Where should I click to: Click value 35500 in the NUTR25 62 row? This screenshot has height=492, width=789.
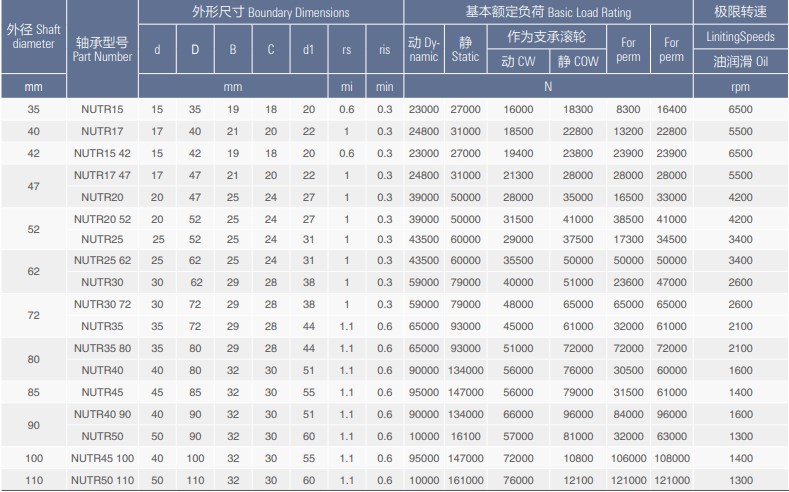tap(518, 260)
